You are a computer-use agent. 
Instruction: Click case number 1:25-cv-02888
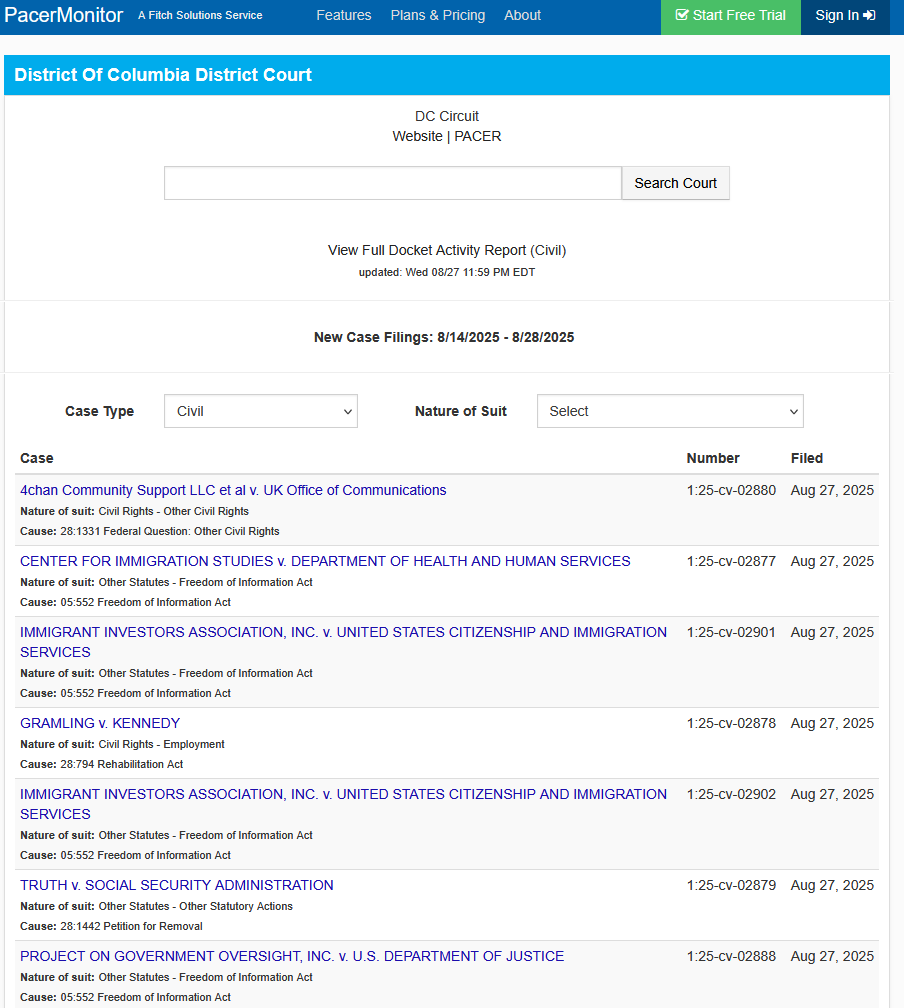coord(731,956)
